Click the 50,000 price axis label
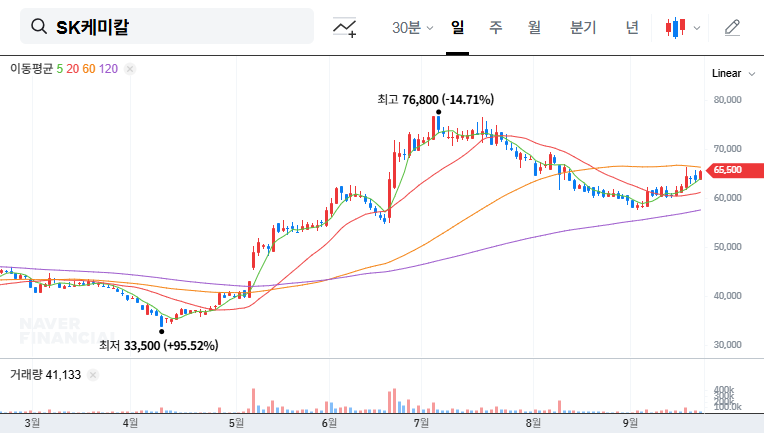The image size is (764, 433). 727,246
